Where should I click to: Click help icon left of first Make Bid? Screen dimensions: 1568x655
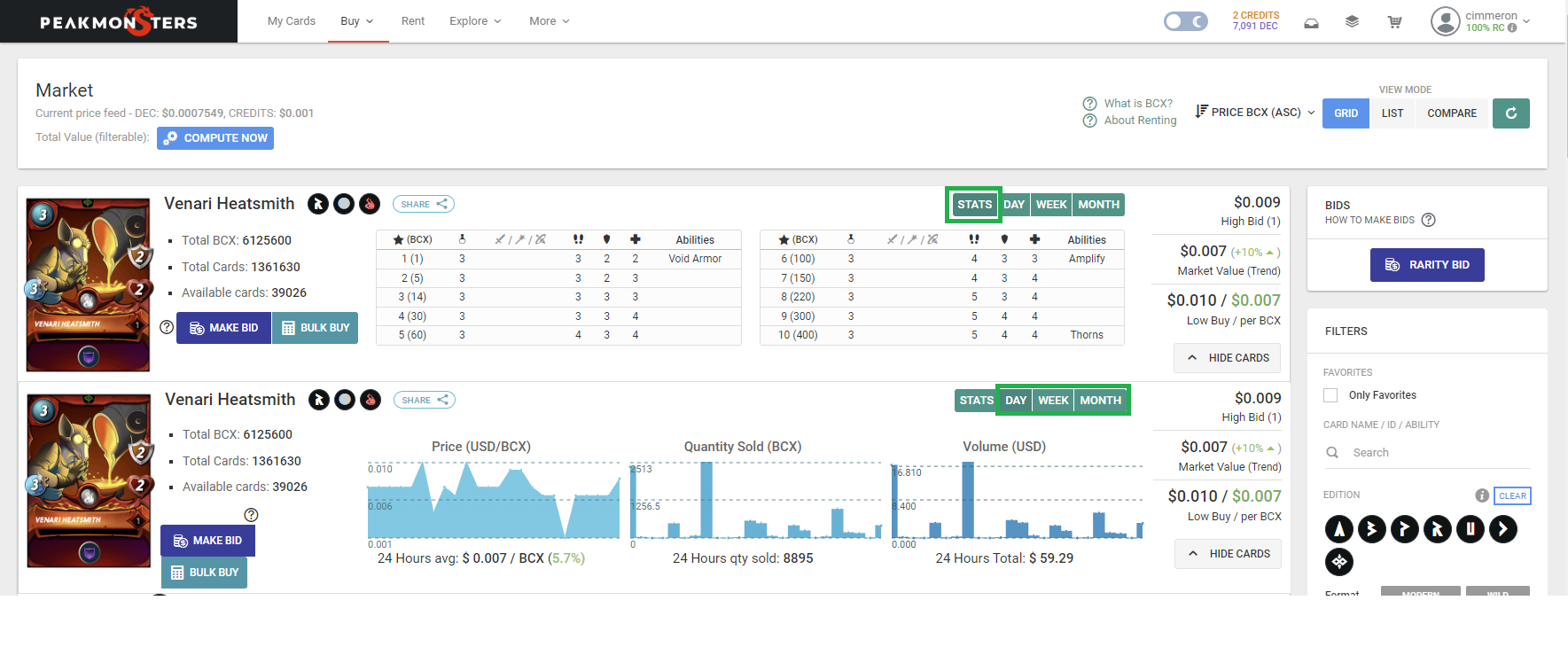pos(167,327)
